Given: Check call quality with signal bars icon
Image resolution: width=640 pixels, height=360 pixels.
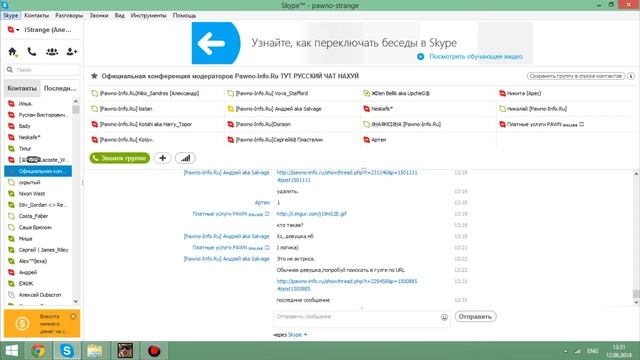Looking at the screenshot, I should click(185, 158).
